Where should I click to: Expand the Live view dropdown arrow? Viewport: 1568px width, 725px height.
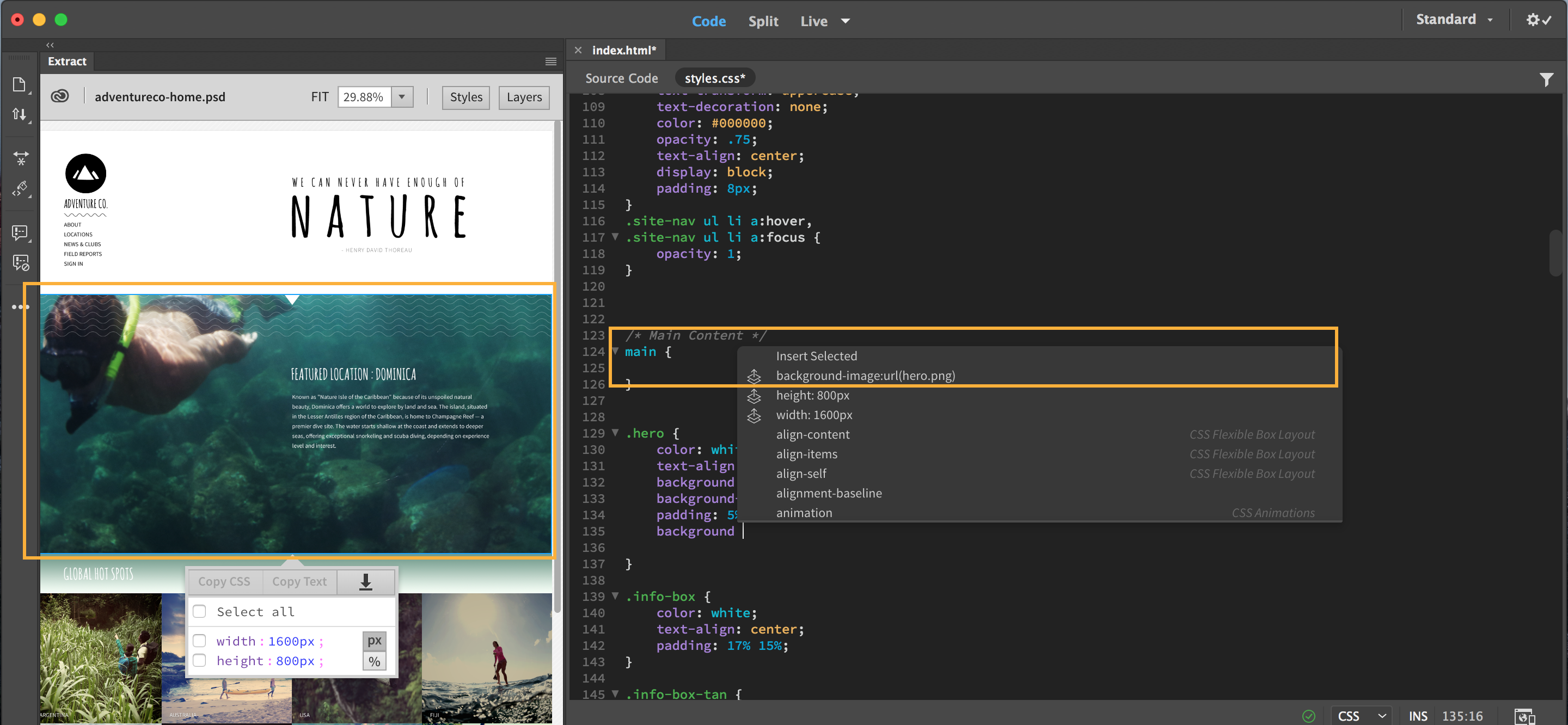(x=846, y=20)
